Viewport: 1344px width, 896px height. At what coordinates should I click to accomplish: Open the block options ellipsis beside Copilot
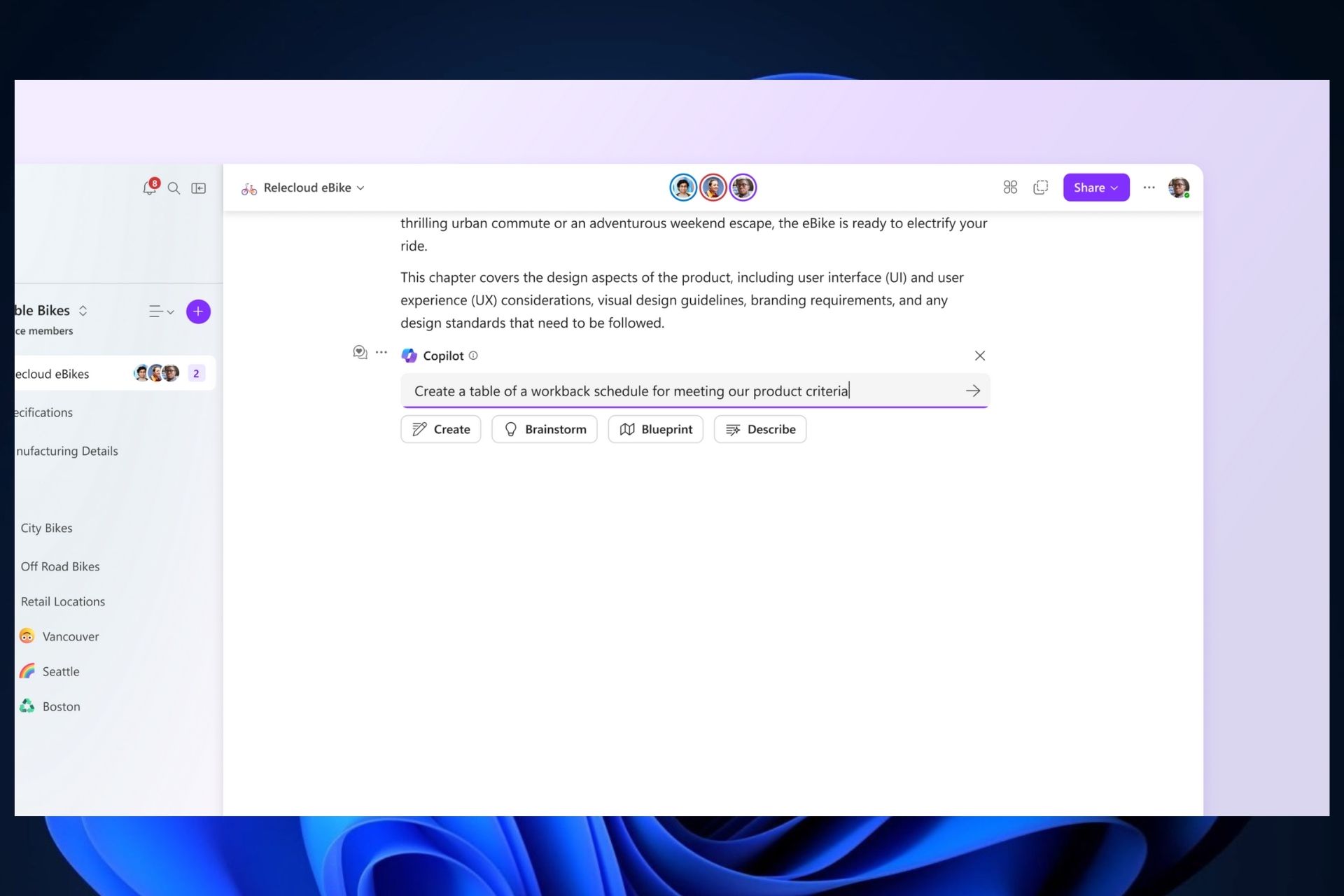[381, 352]
